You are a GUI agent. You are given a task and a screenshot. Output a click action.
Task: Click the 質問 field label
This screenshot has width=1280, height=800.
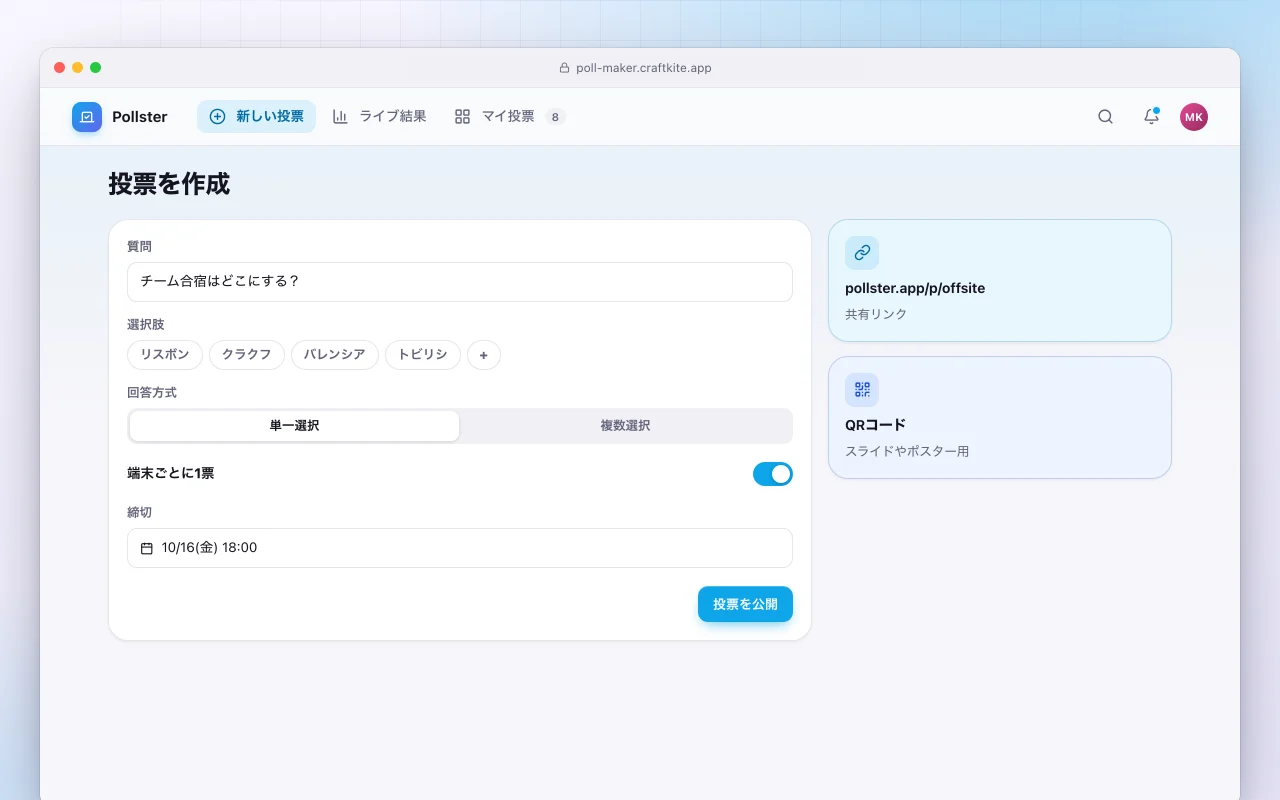click(x=139, y=246)
